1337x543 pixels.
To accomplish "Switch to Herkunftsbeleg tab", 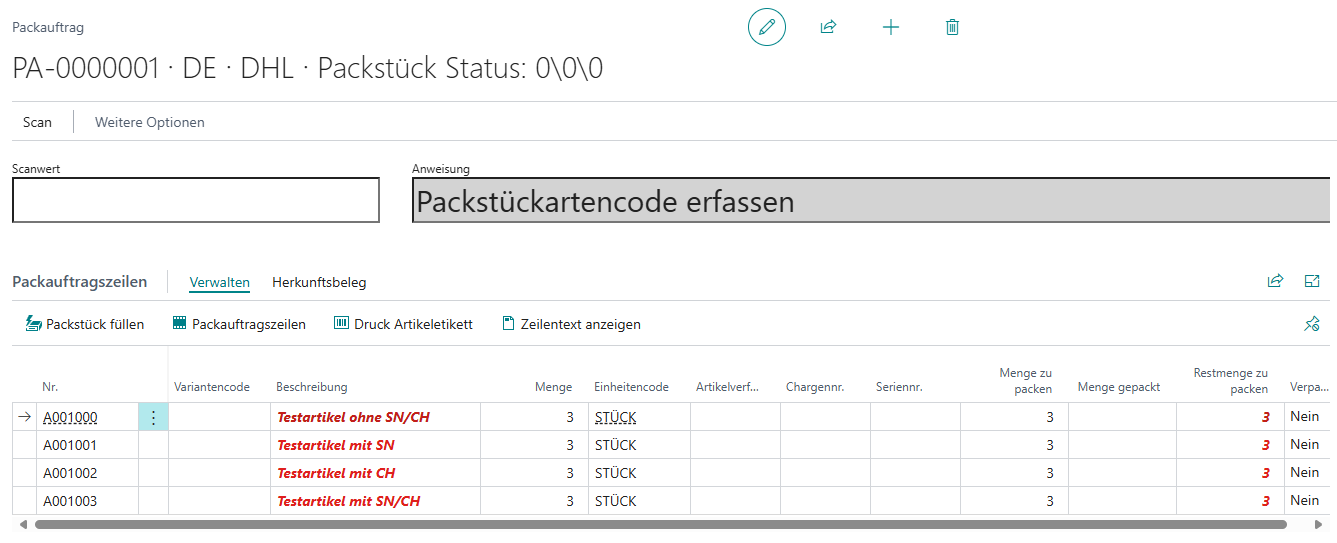I will 319,282.
